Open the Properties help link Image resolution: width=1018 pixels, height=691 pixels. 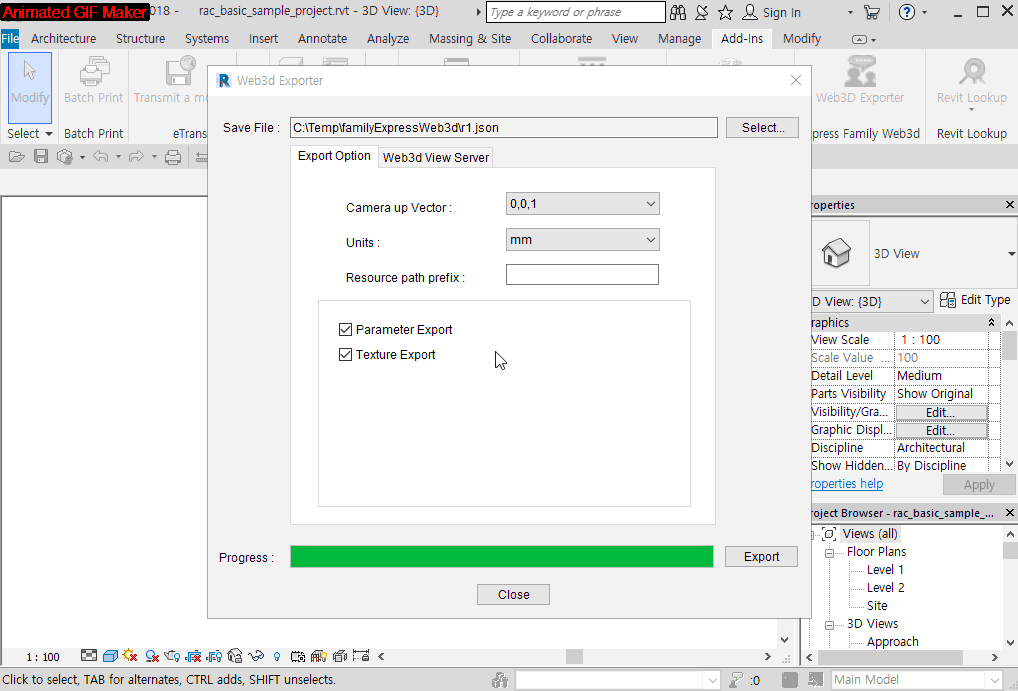point(847,484)
